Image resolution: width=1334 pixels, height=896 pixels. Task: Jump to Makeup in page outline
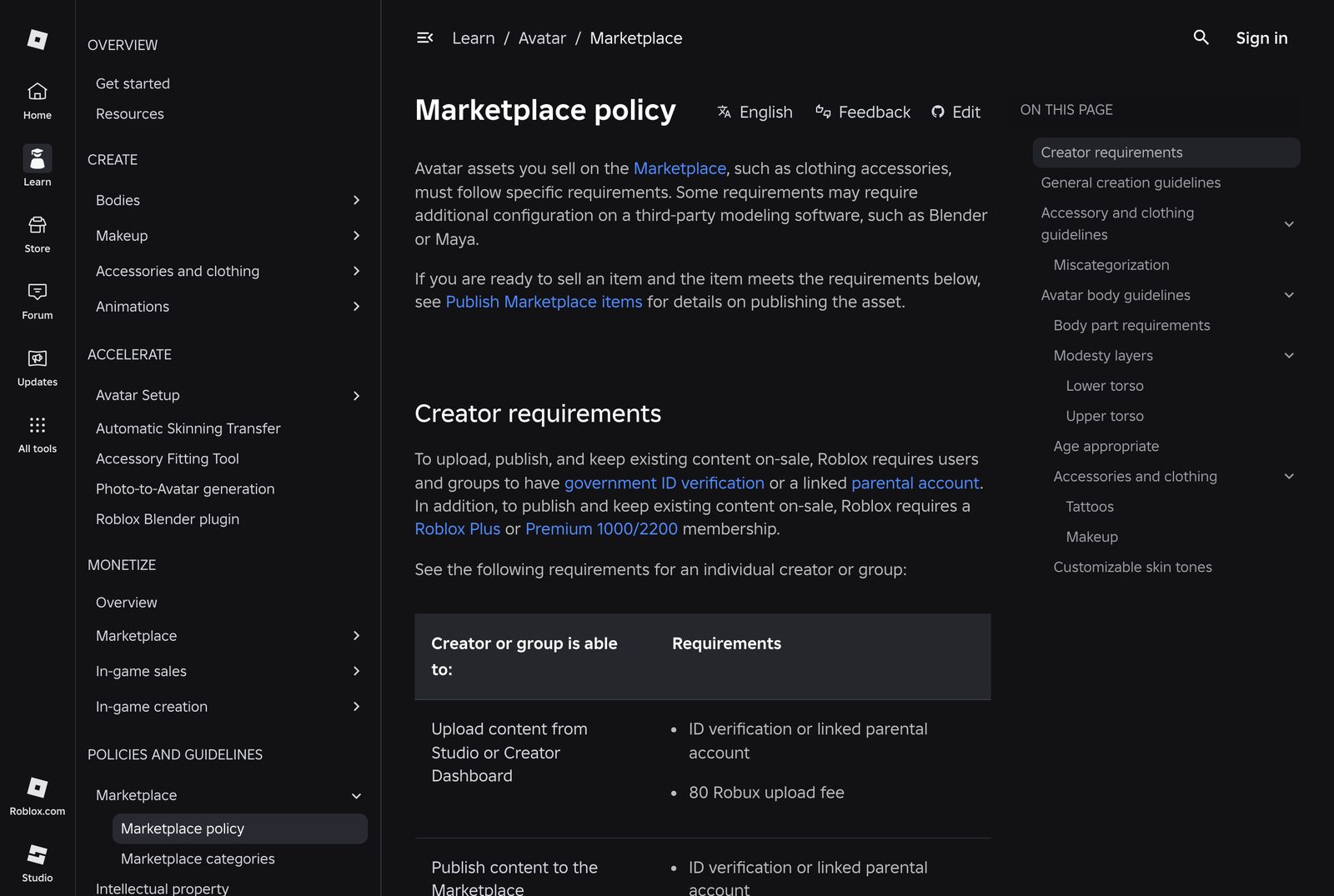coord(1091,537)
